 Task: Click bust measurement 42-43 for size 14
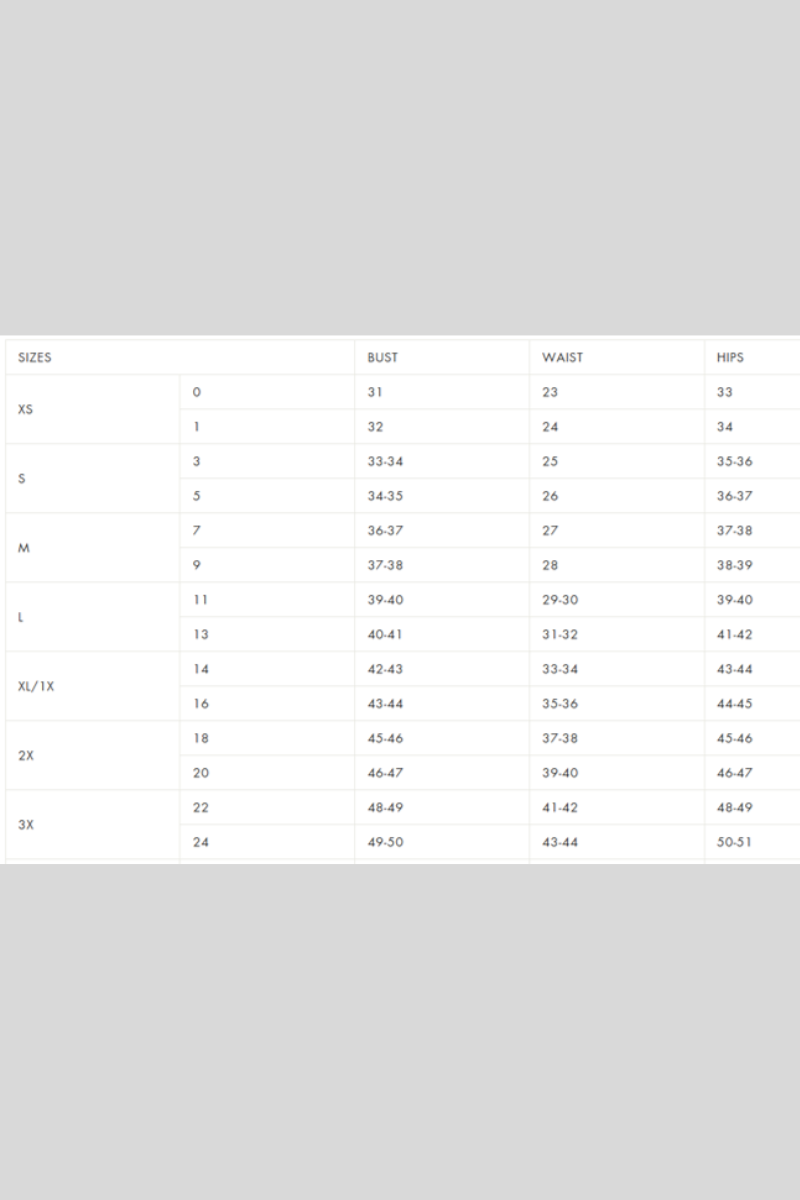pos(385,669)
